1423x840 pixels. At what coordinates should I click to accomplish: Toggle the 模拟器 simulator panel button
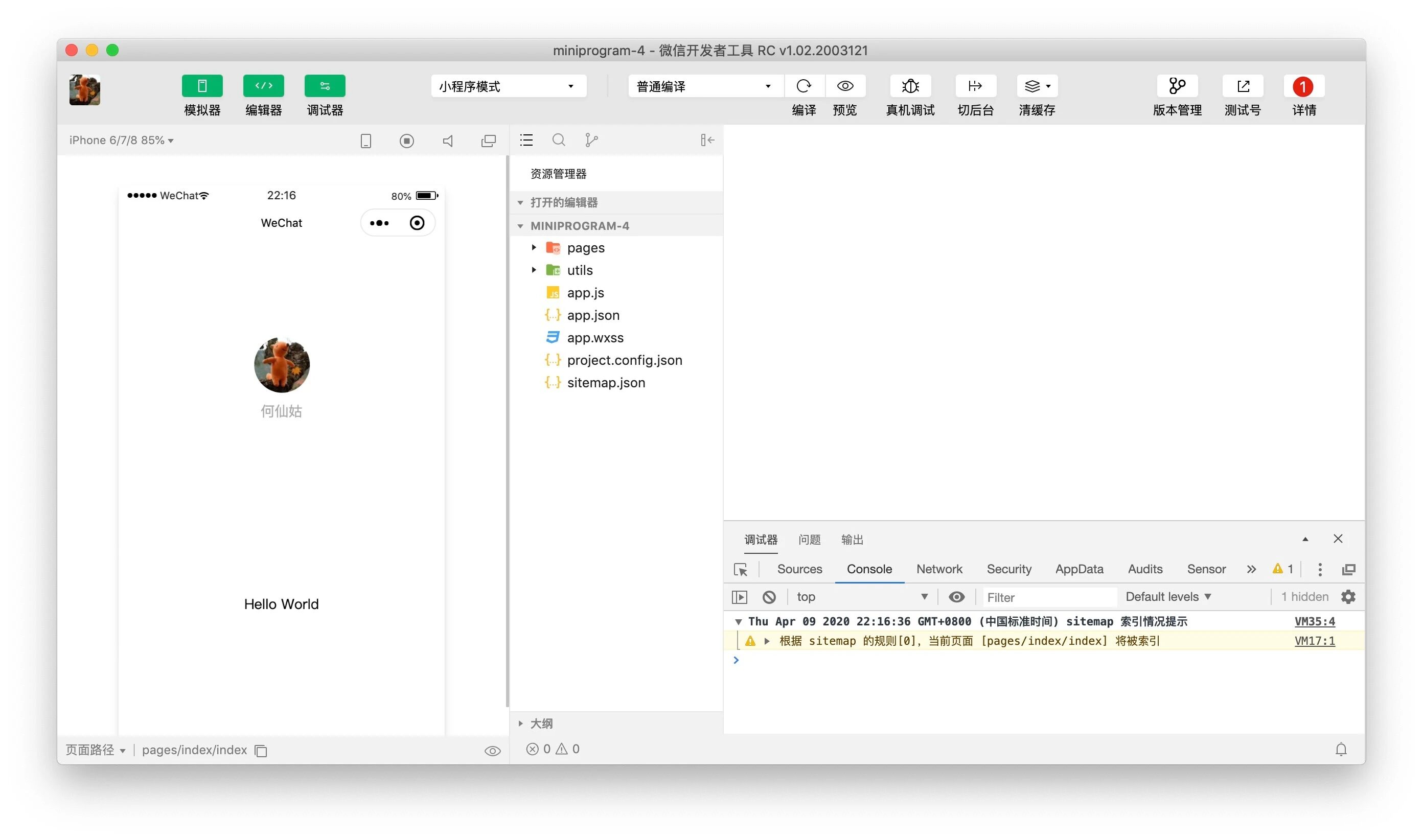coord(202,86)
